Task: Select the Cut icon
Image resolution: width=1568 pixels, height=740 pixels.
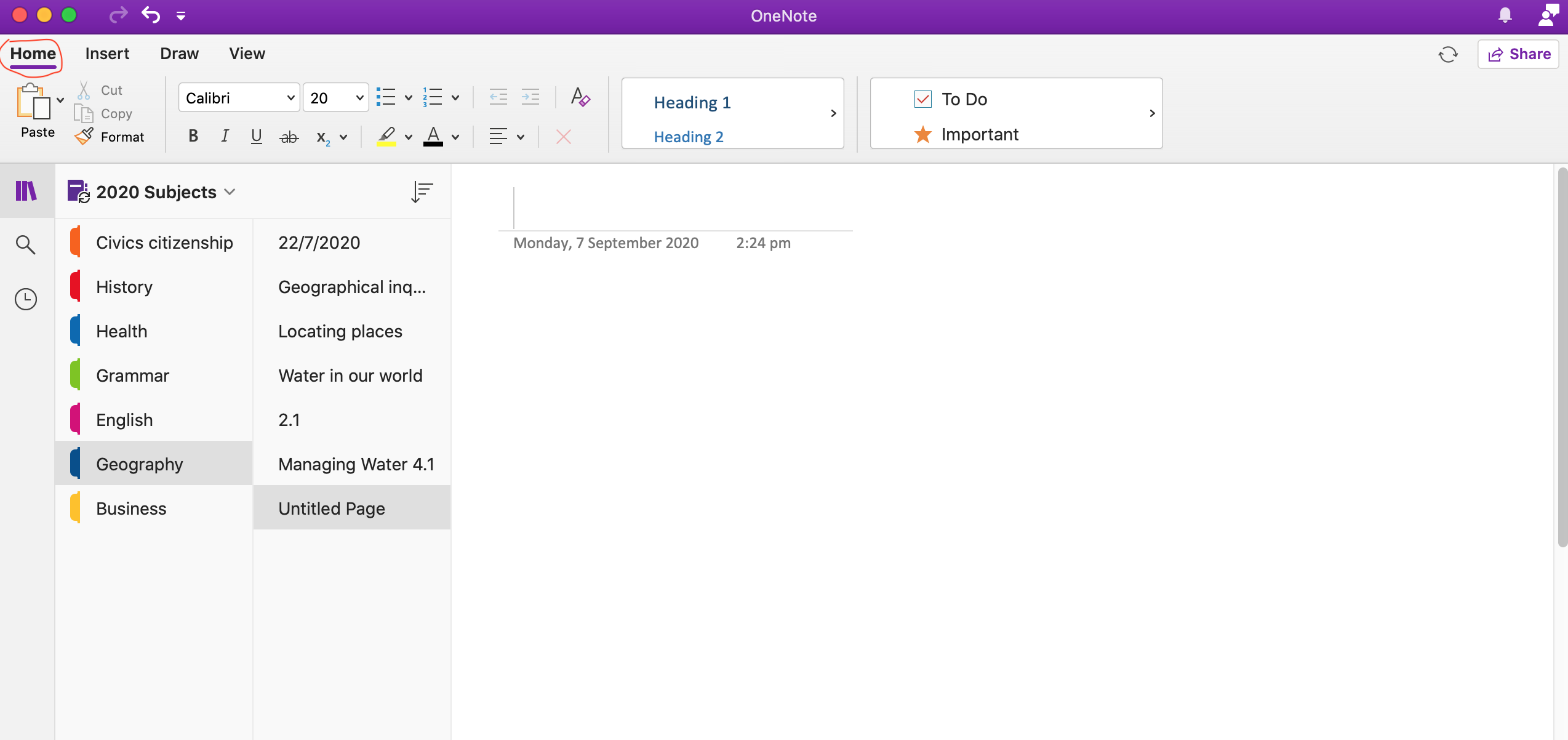Action: coord(85,89)
